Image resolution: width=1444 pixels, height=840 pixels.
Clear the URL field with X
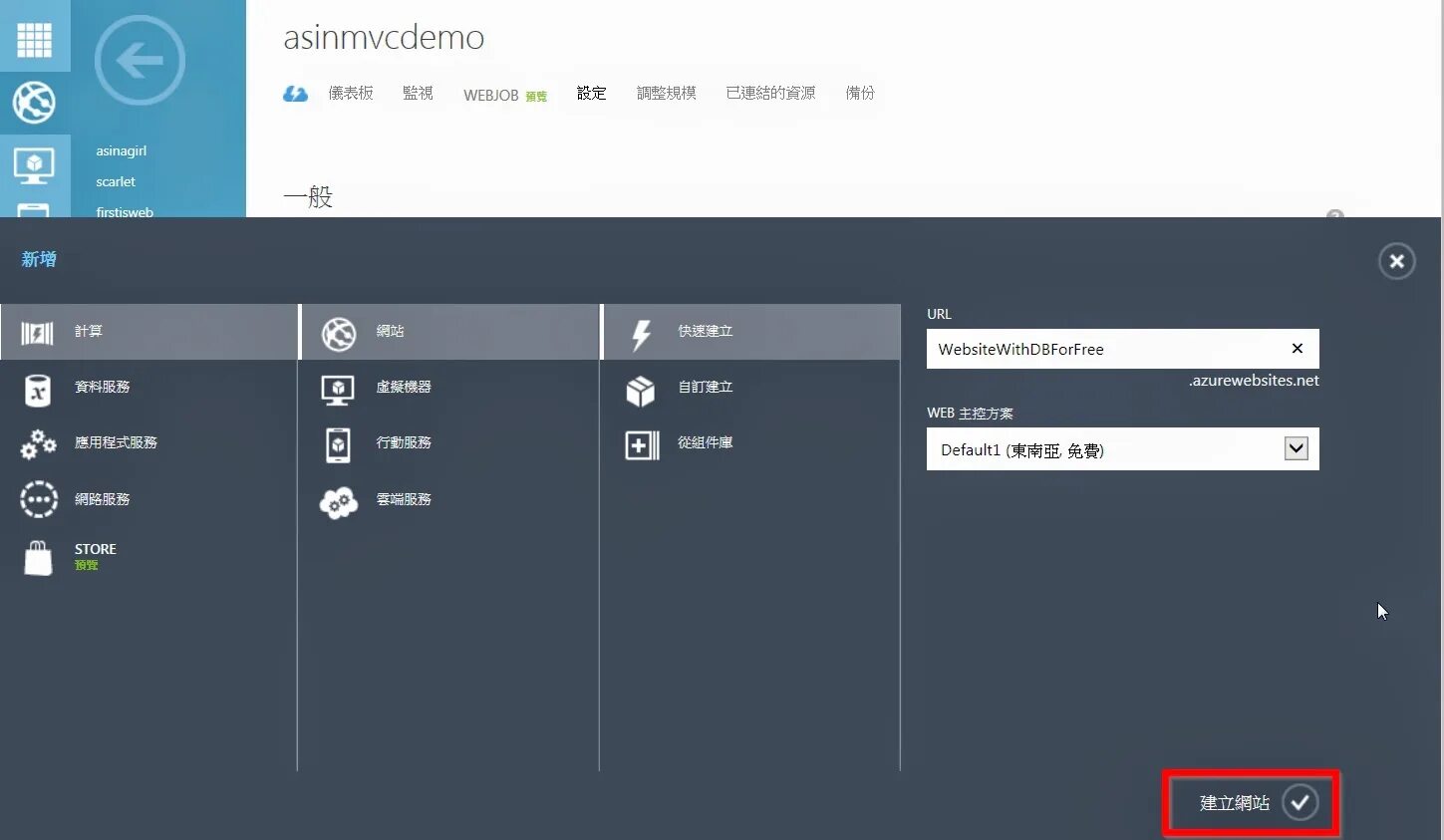[1298, 349]
